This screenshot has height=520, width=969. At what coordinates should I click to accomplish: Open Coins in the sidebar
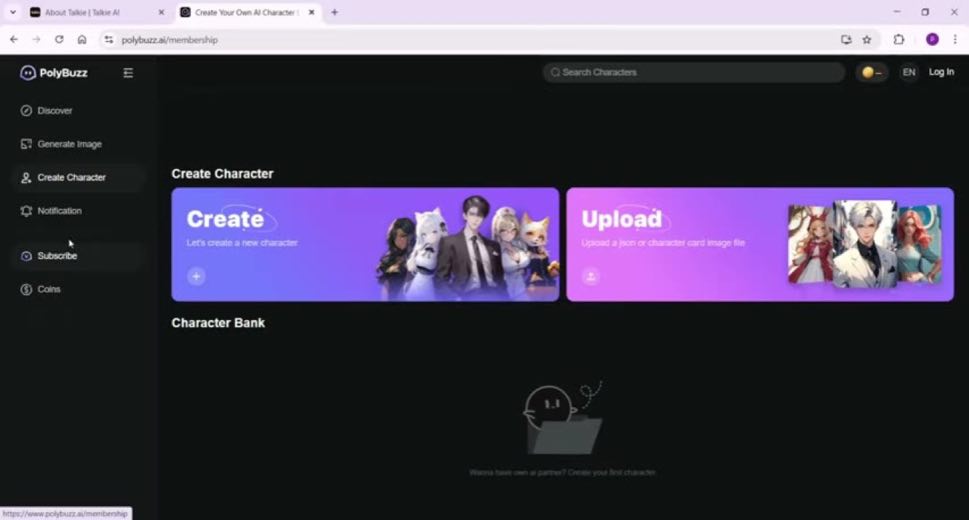tap(78, 289)
